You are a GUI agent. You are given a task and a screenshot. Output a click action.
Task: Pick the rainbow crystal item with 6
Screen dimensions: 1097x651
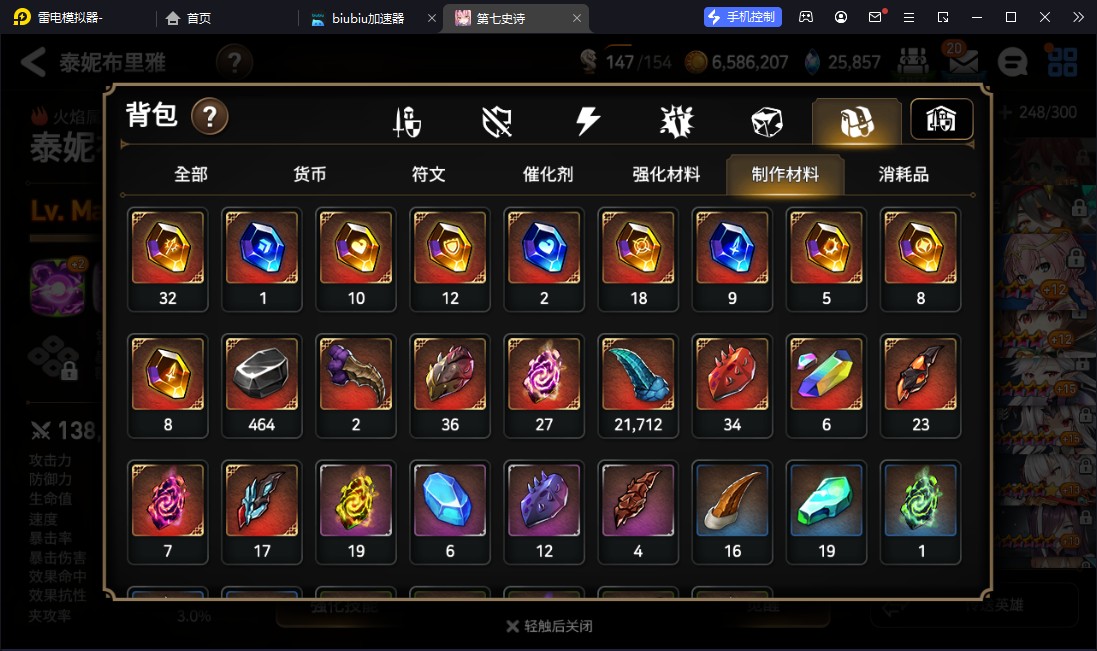826,386
